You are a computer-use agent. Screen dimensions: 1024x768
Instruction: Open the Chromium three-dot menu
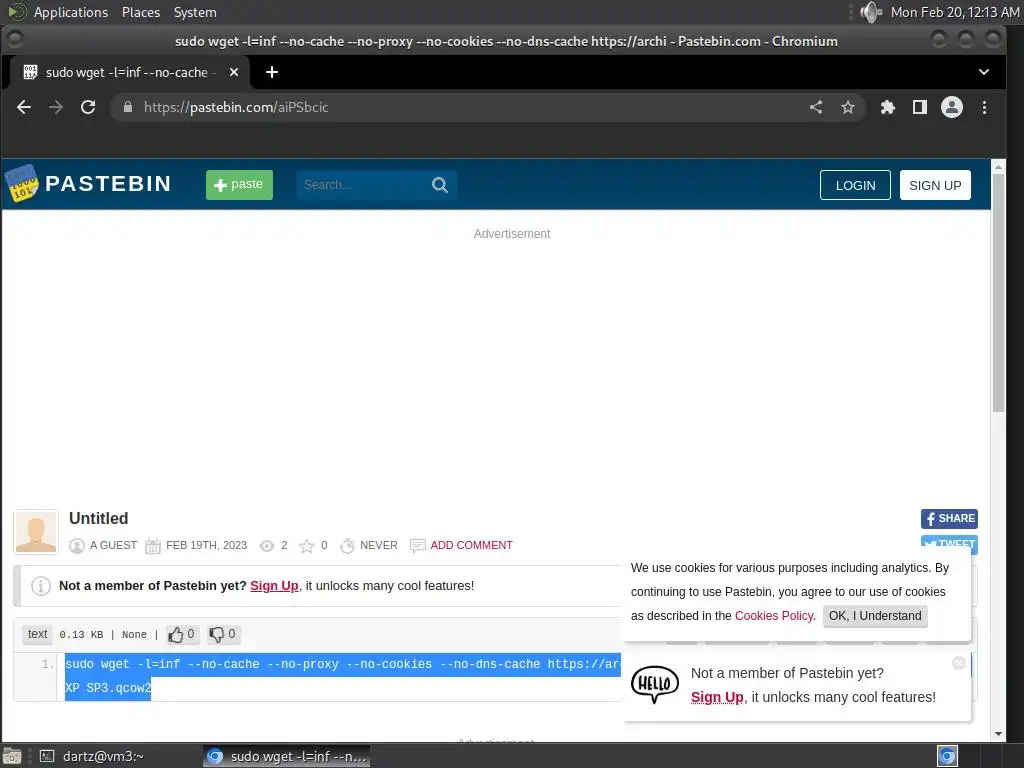984,107
